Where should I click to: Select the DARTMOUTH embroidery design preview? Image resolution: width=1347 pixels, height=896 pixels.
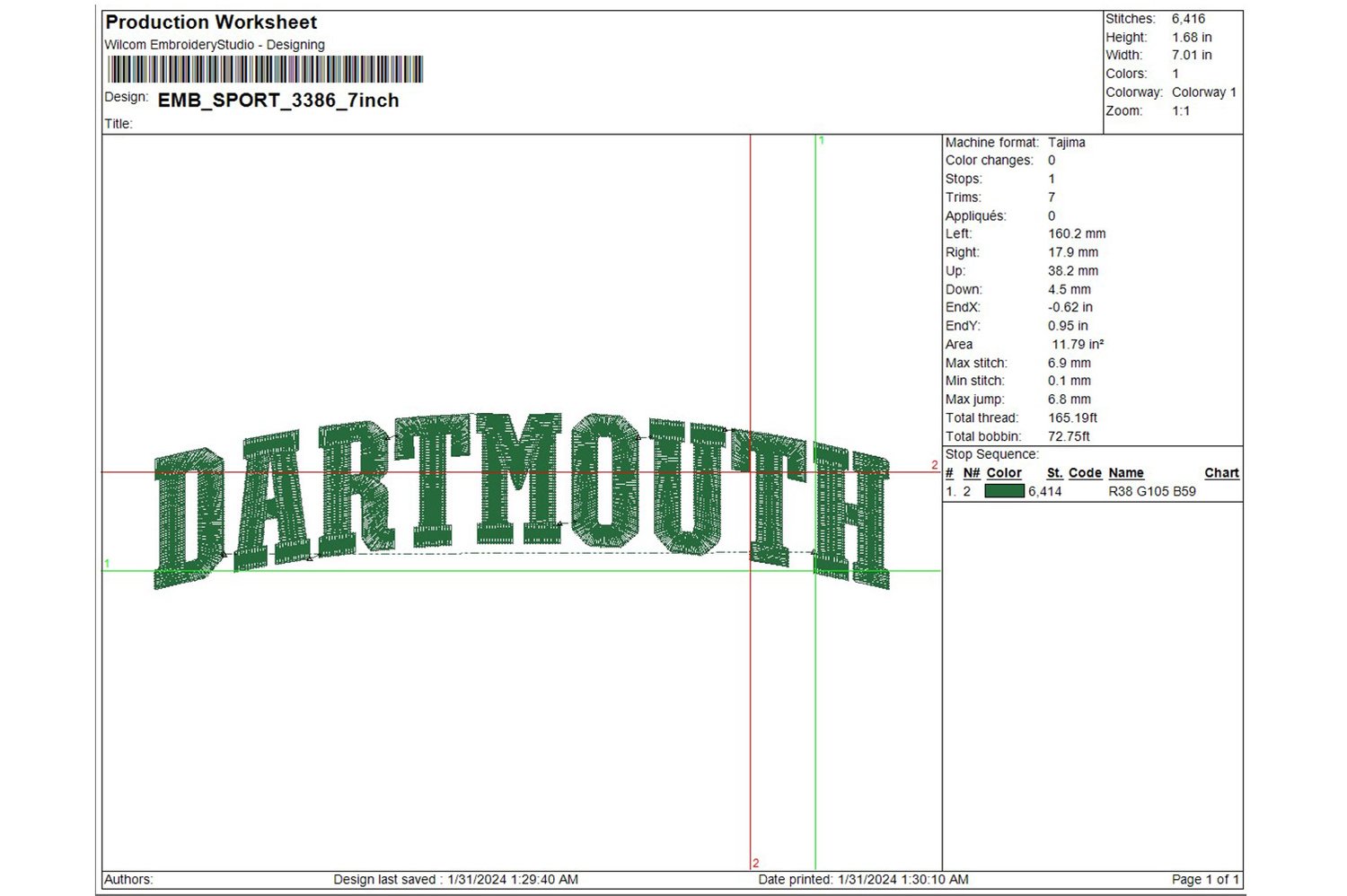522,500
